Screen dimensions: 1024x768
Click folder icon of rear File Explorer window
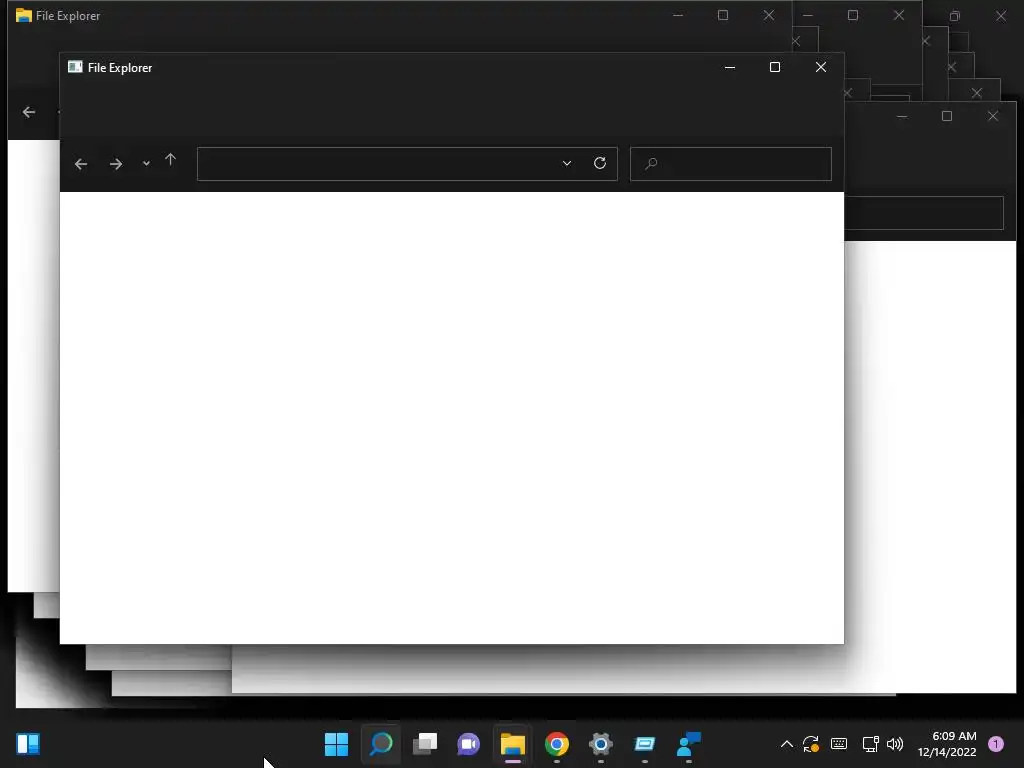(24, 16)
